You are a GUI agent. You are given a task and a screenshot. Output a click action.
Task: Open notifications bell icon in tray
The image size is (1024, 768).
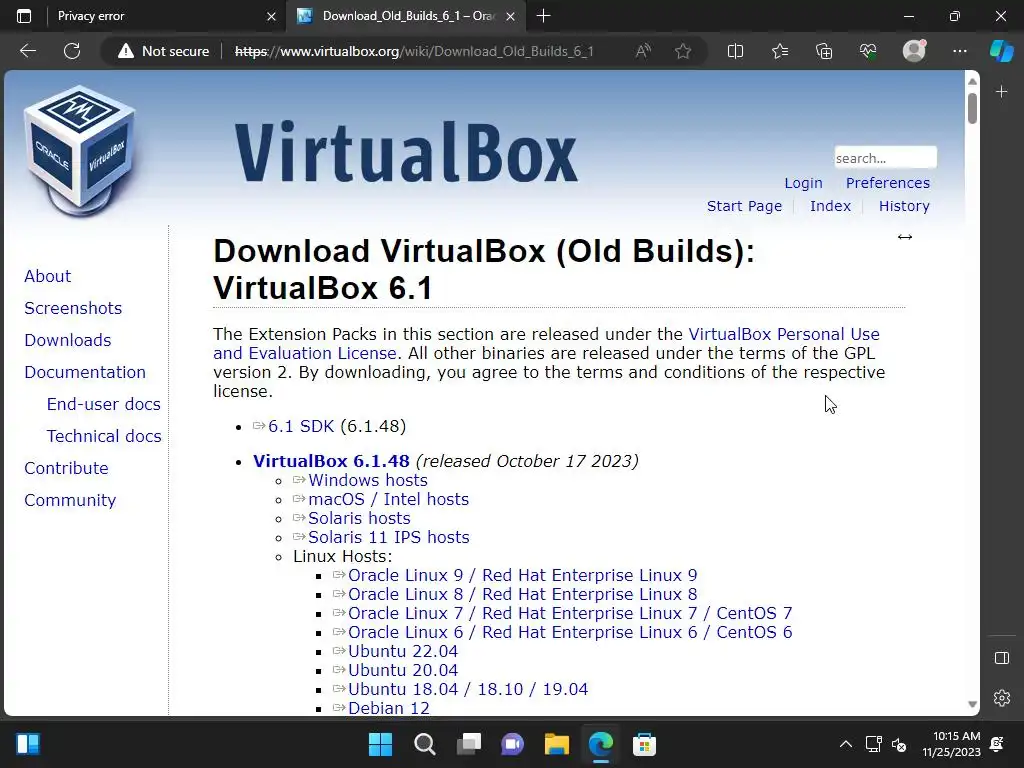(997, 744)
